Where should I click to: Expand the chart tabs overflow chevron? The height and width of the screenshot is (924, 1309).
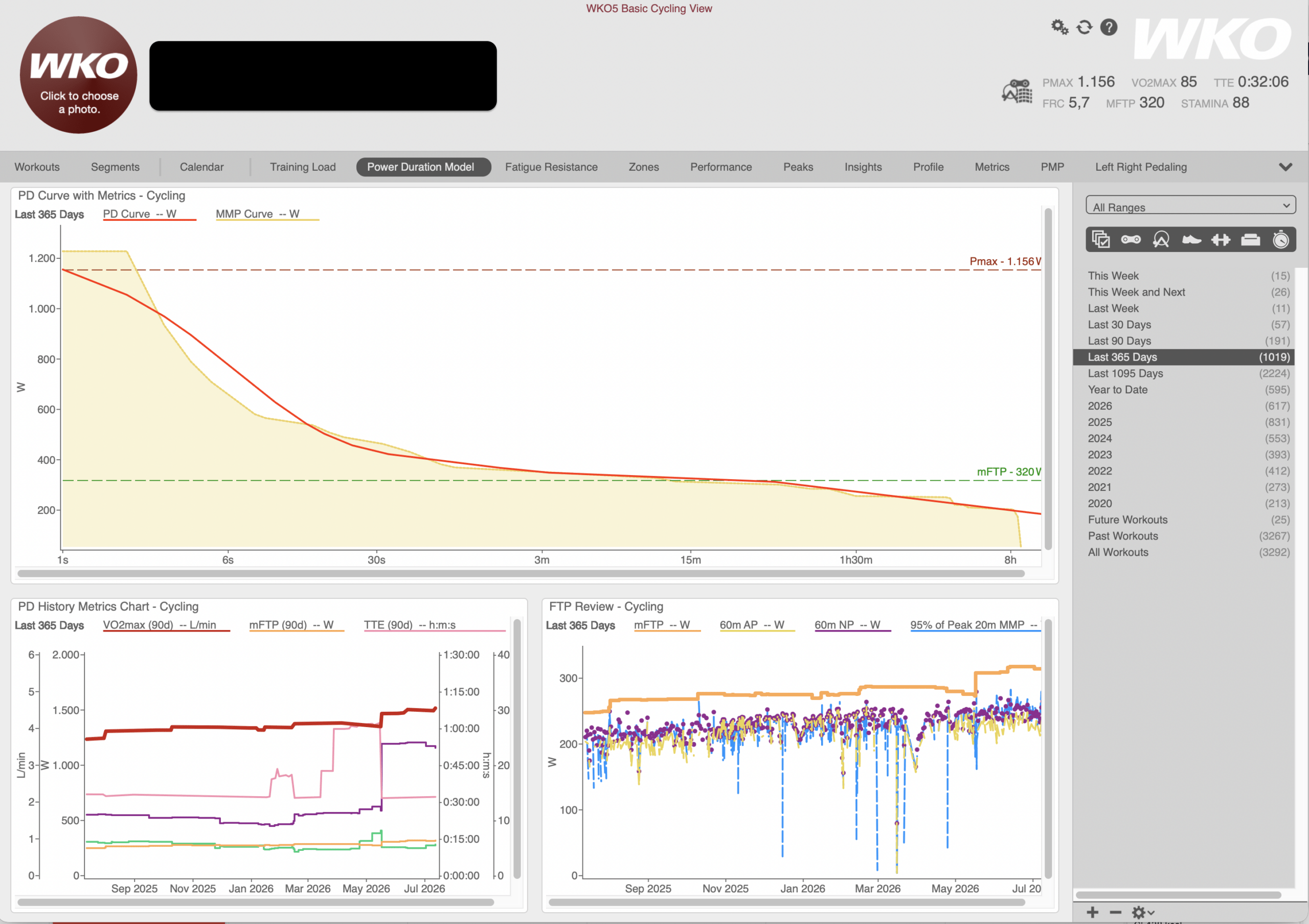(1285, 167)
